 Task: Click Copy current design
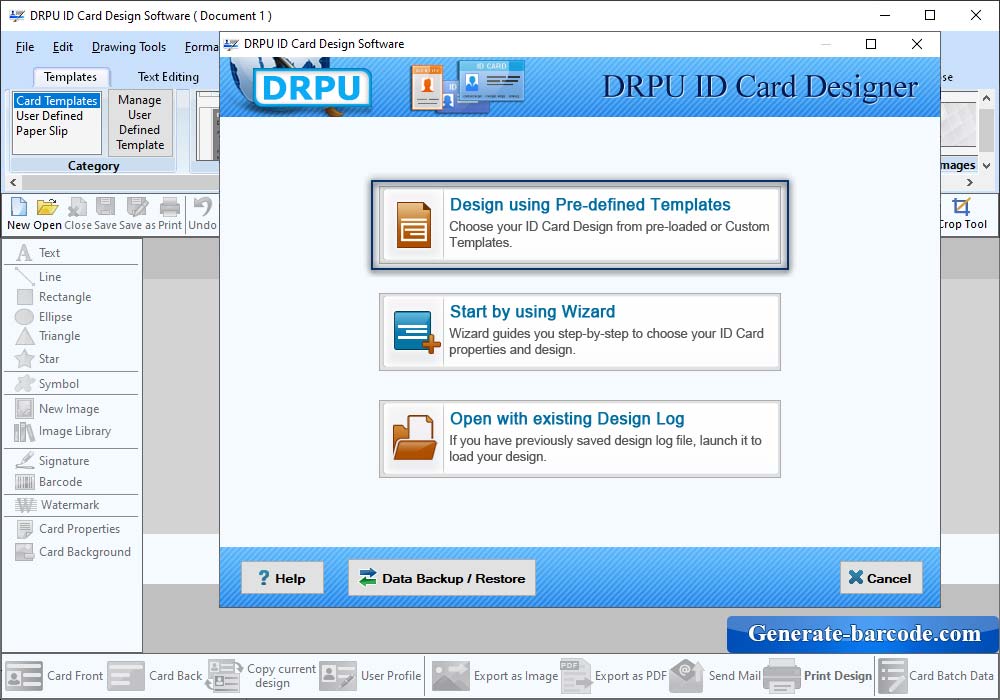pyautogui.click(x=261, y=676)
